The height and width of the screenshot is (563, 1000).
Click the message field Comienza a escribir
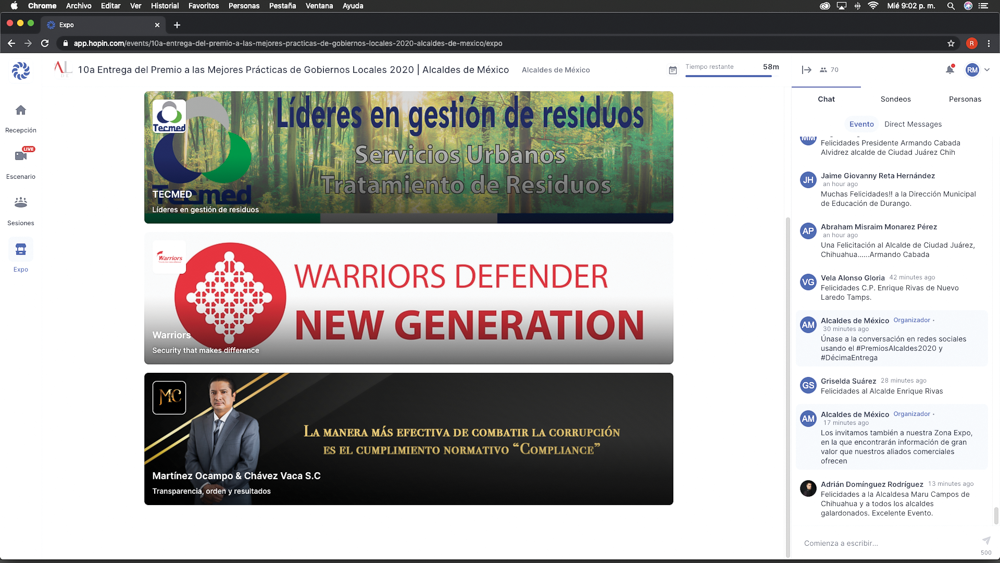click(888, 543)
